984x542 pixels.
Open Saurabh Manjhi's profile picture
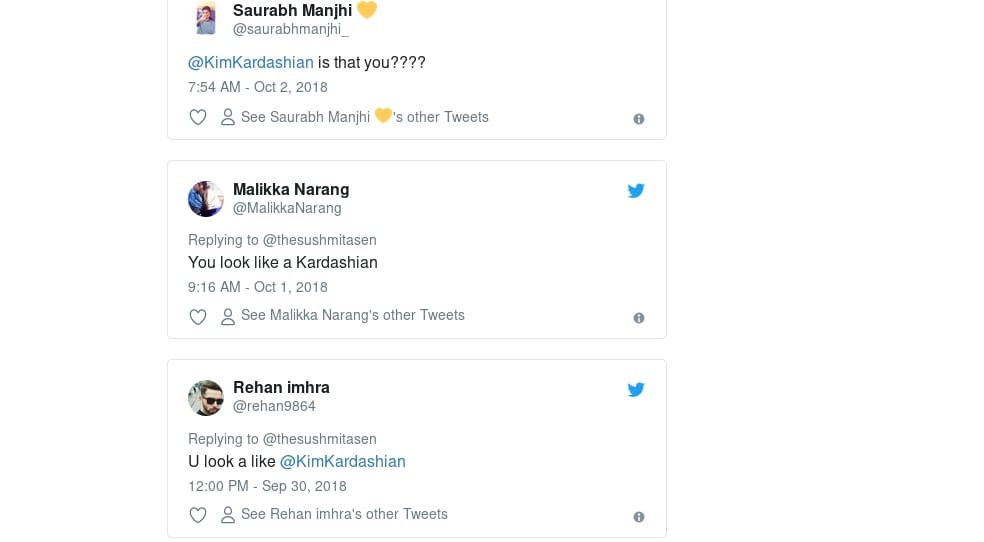205,18
